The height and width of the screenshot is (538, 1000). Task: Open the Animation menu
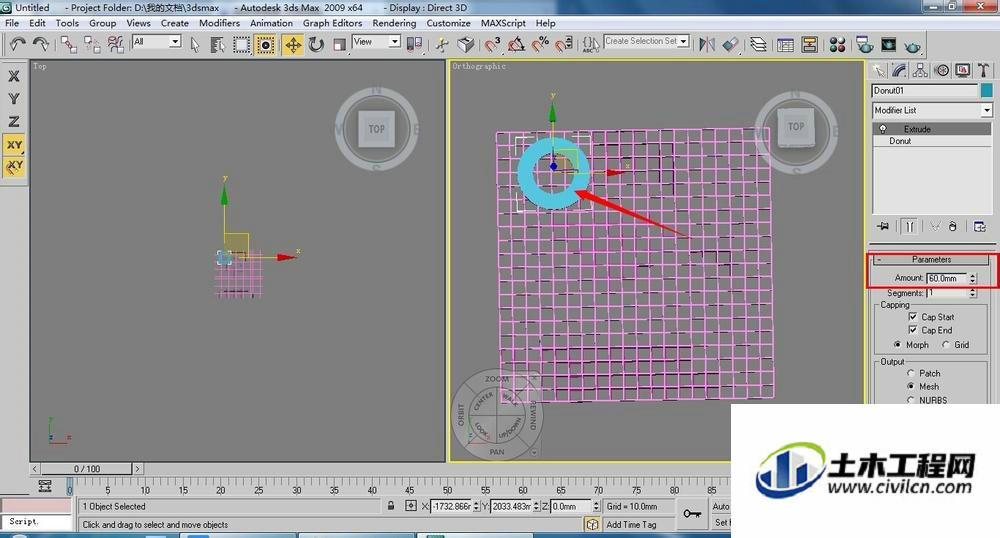click(271, 23)
